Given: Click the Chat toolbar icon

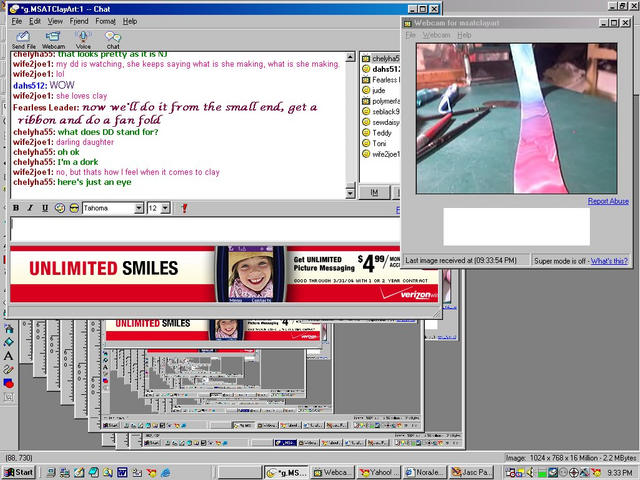Looking at the screenshot, I should [113, 40].
